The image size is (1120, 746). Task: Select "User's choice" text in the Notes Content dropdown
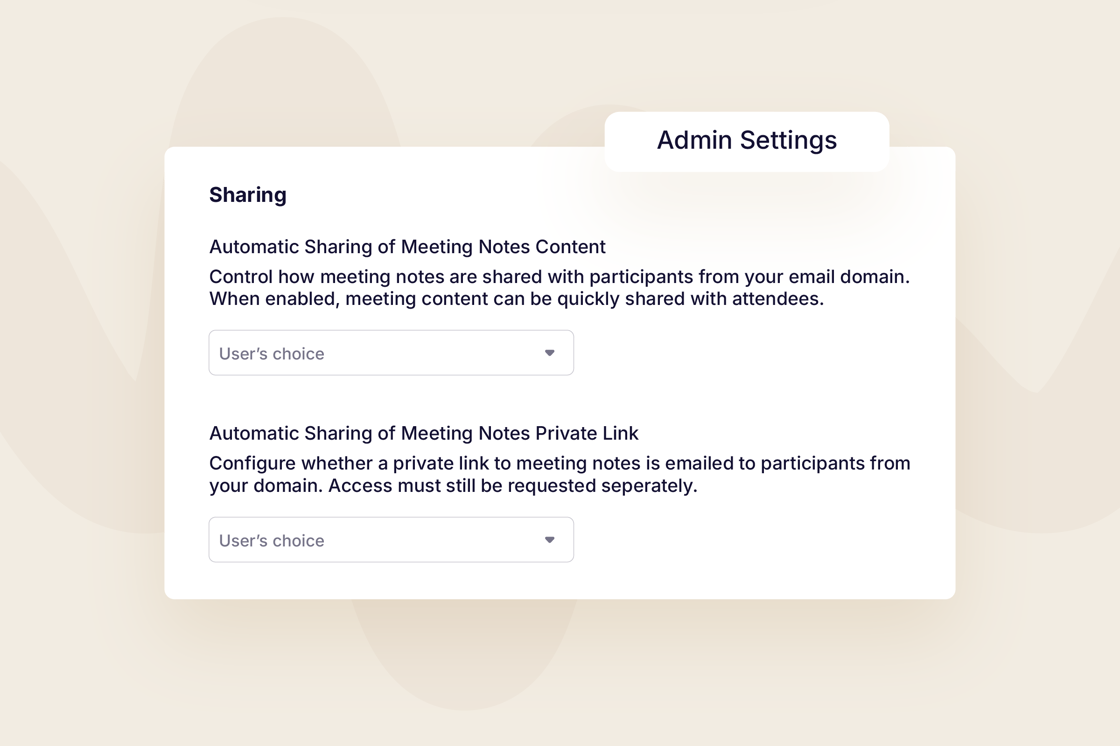click(271, 354)
